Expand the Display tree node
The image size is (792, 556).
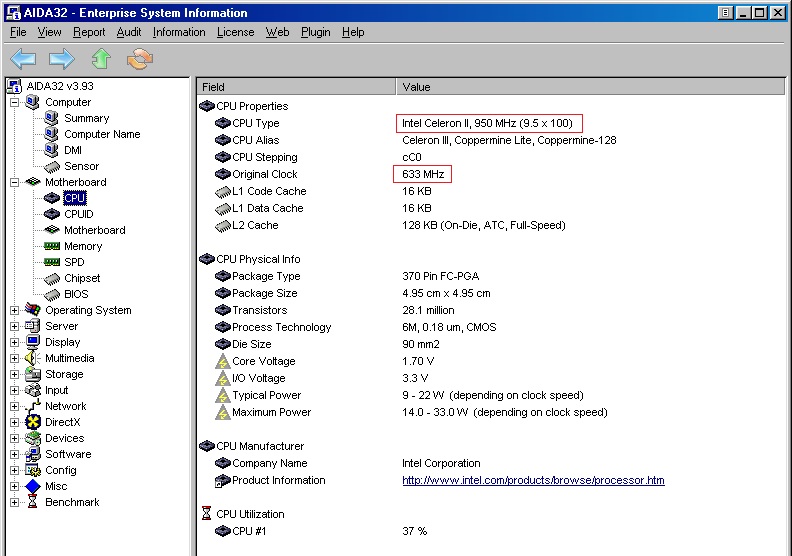pos(14,342)
